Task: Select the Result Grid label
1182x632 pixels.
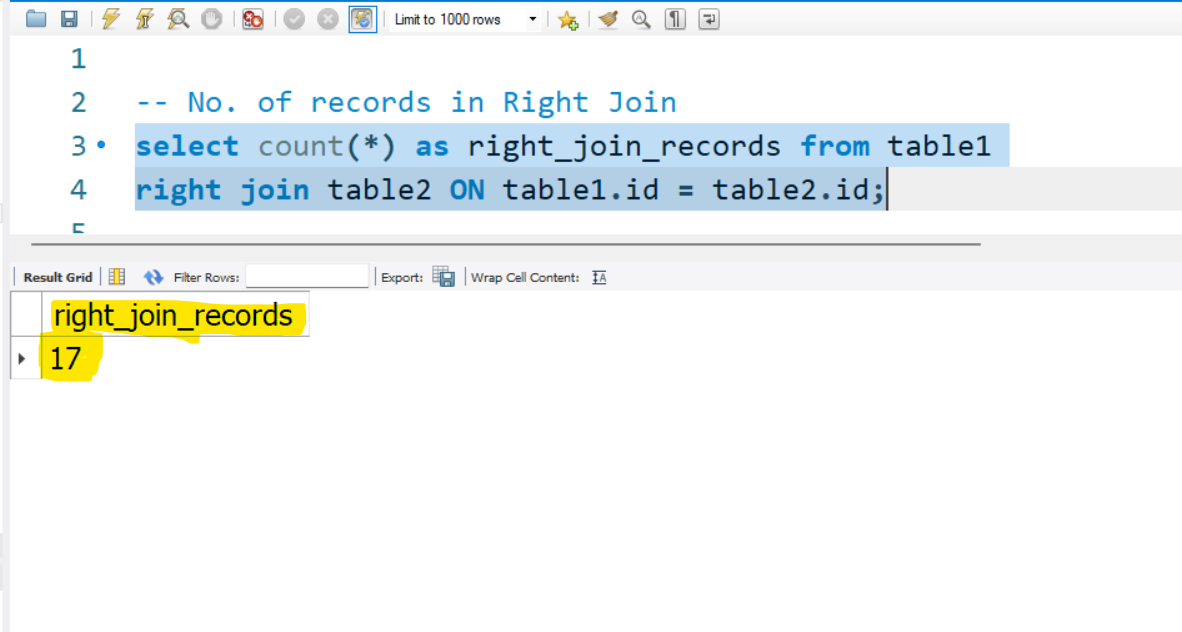Action: (x=57, y=278)
